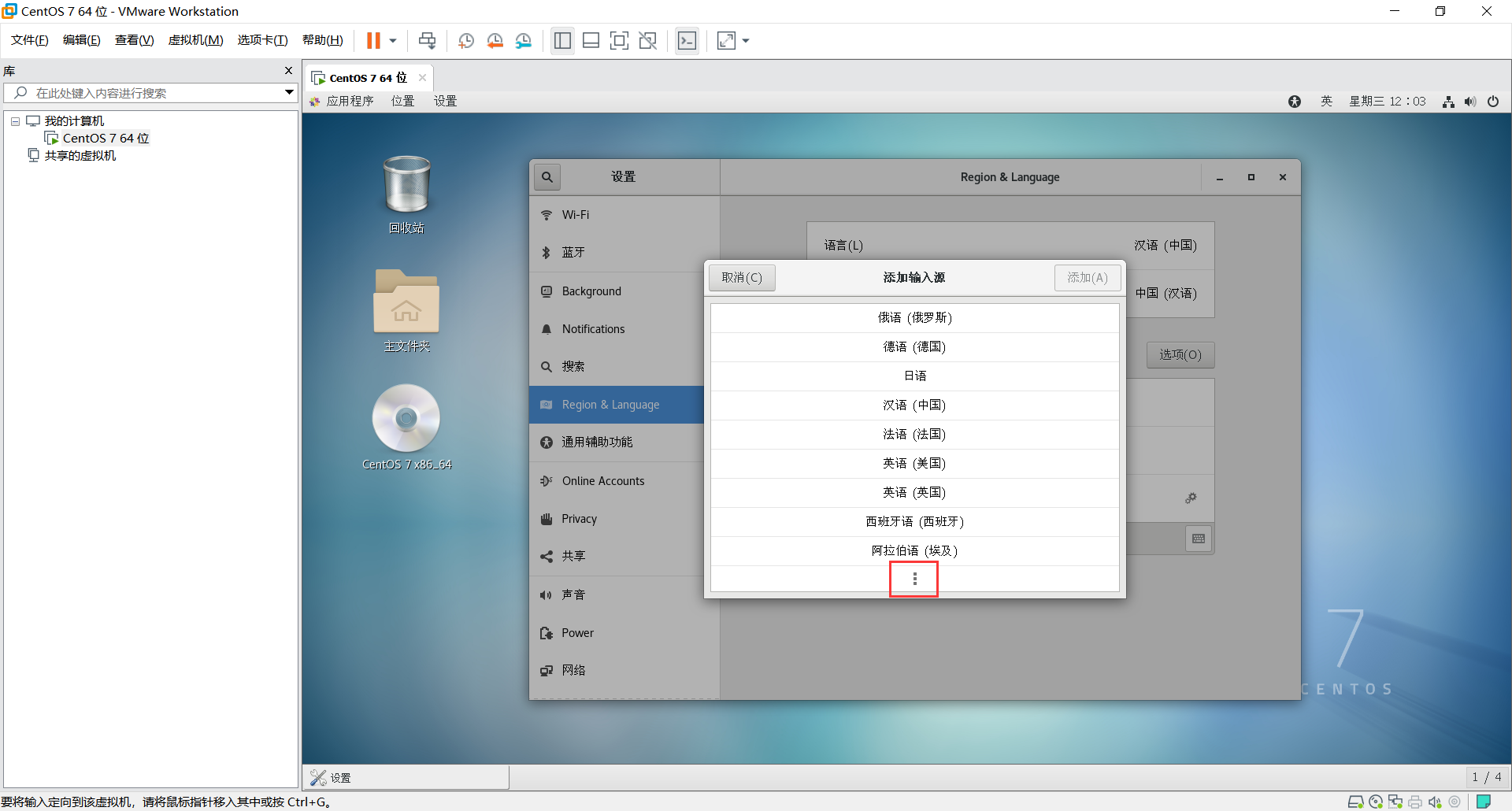Image resolution: width=1512 pixels, height=811 pixels.
Task: Click the network icon in top bar
Action: [x=1448, y=102]
